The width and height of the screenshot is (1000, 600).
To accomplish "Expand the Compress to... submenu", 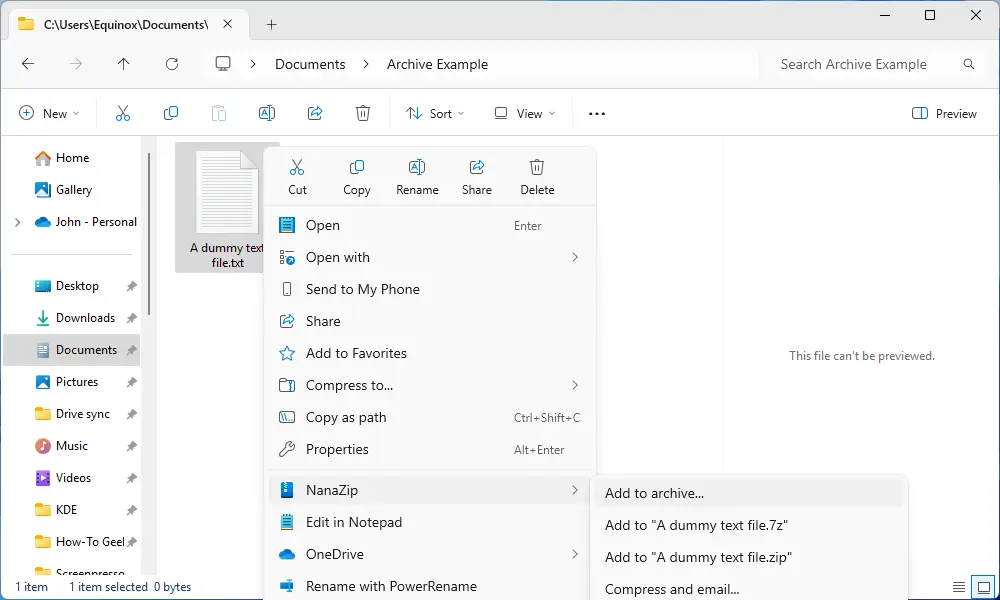I will [x=575, y=385].
